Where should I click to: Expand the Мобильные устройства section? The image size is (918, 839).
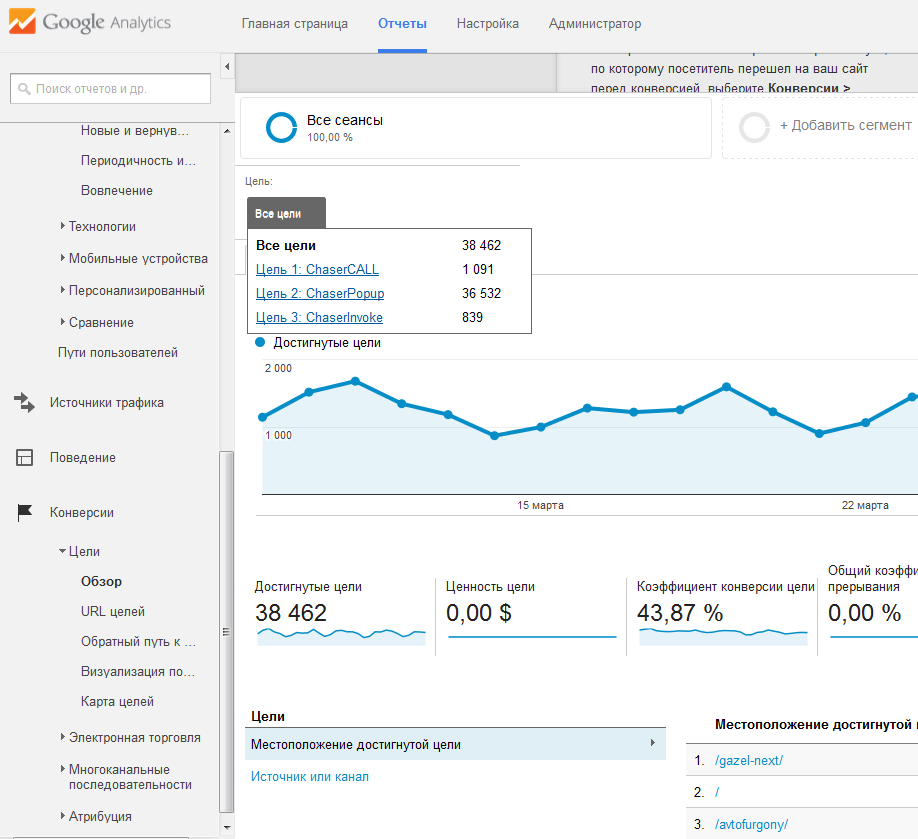(x=63, y=258)
